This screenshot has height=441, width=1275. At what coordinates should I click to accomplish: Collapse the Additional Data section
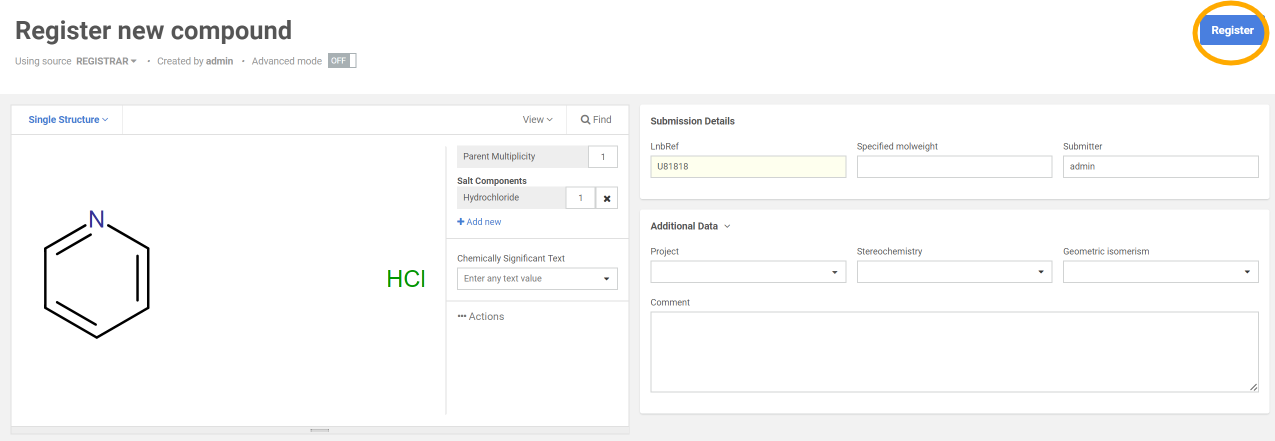[690, 226]
